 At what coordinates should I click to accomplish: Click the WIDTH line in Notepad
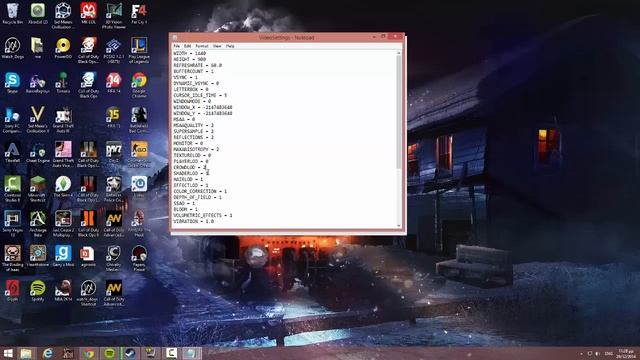(189, 53)
